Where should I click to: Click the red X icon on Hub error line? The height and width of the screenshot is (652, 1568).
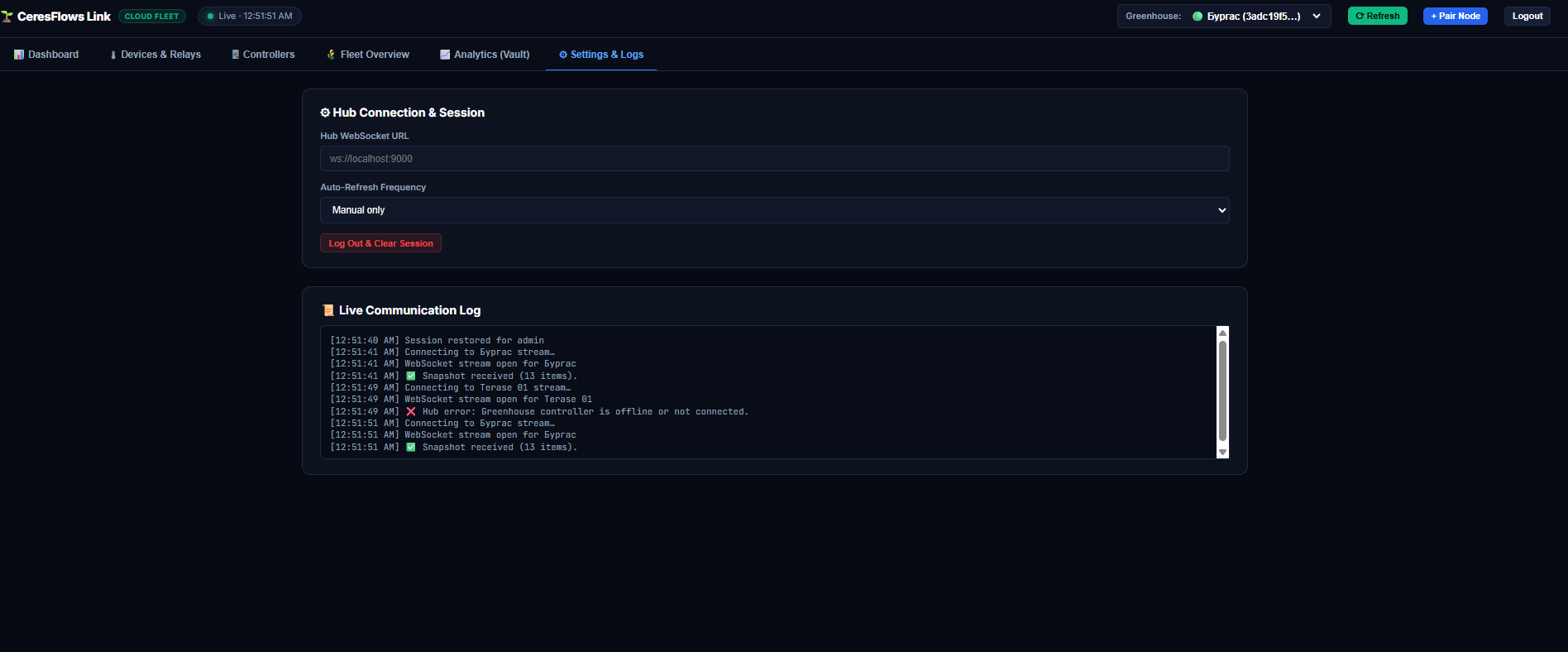click(x=411, y=411)
